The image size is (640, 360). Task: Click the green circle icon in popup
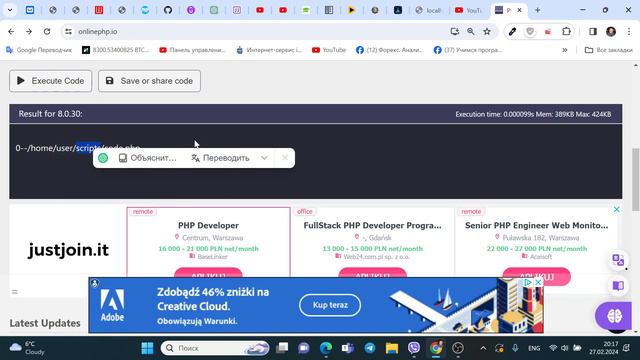pos(103,158)
